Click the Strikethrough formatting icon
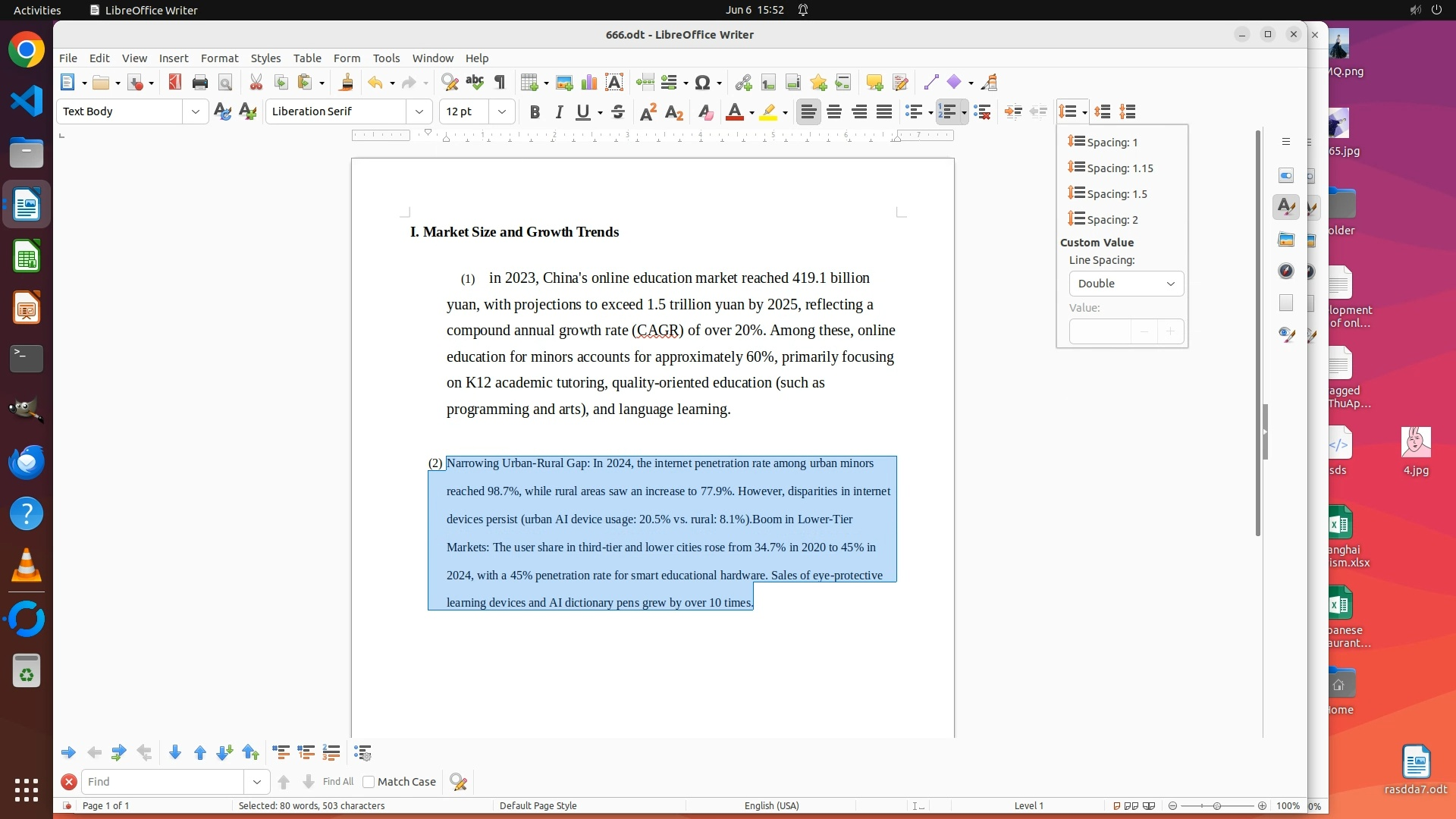The image size is (1456, 819). (618, 112)
